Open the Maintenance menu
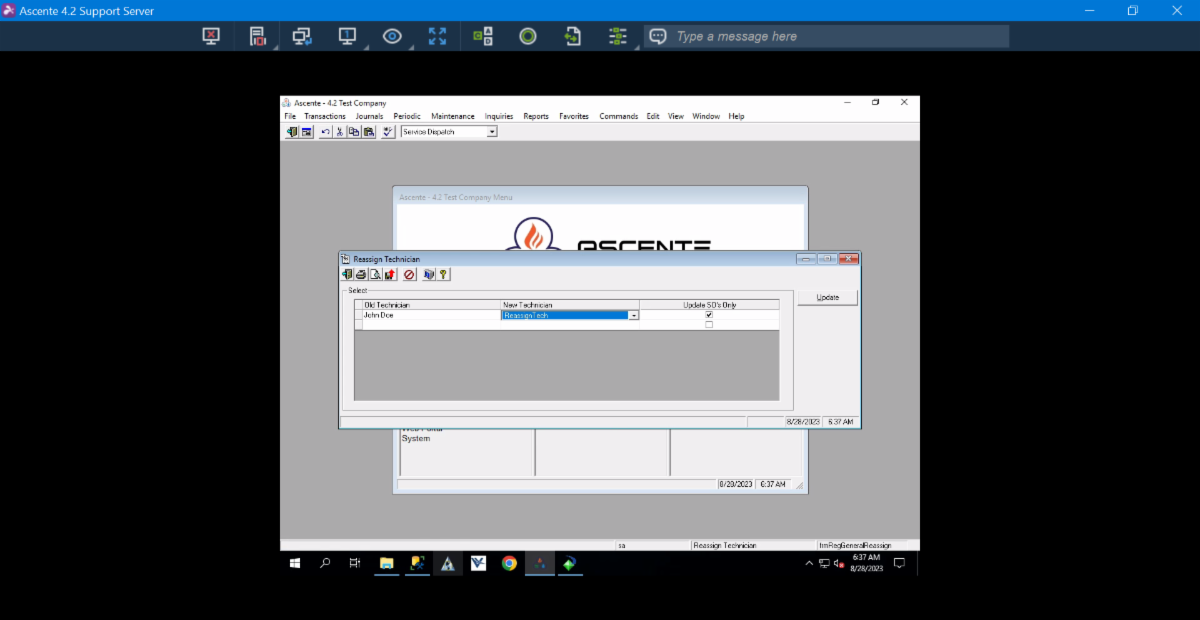 pos(453,116)
